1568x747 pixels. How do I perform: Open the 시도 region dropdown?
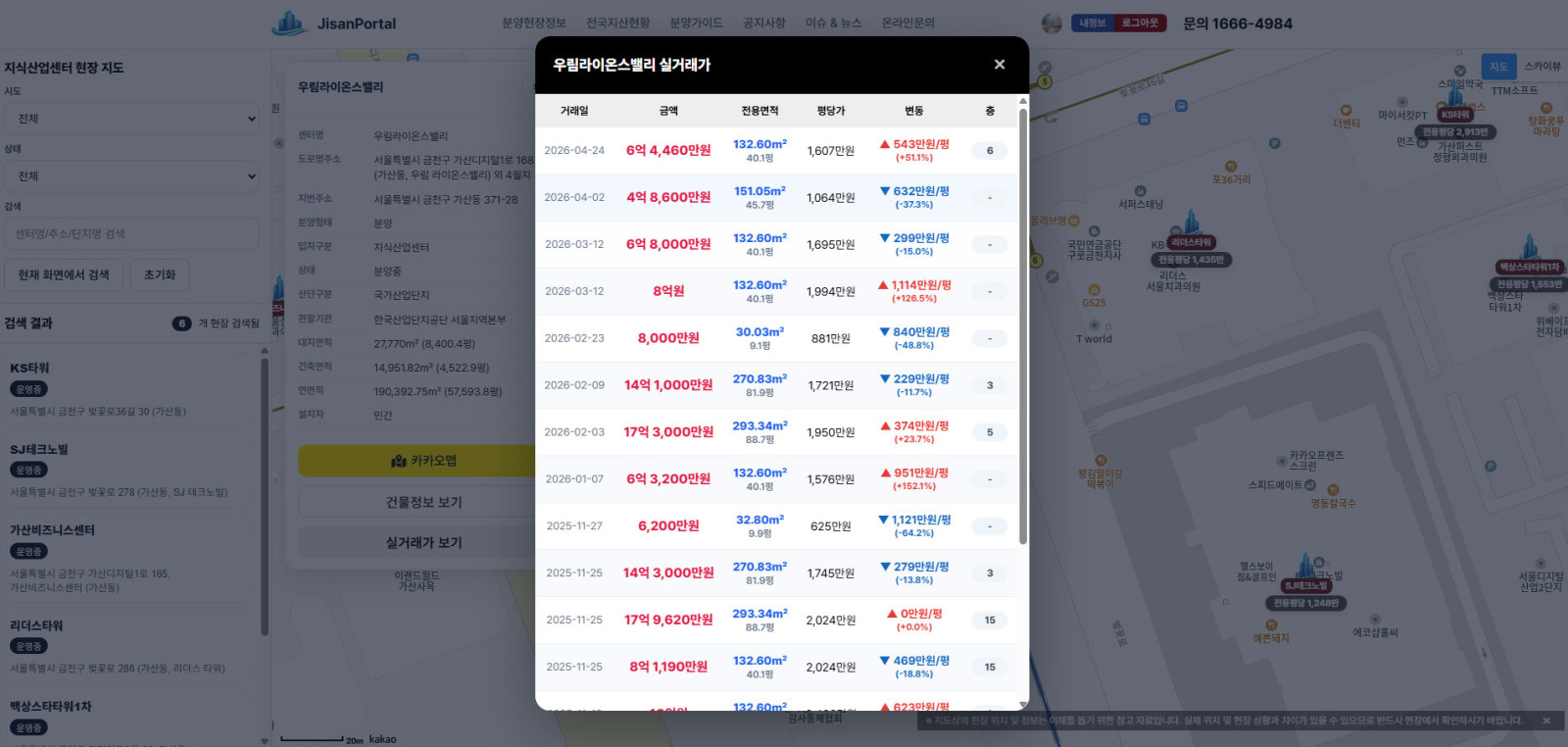[132, 119]
